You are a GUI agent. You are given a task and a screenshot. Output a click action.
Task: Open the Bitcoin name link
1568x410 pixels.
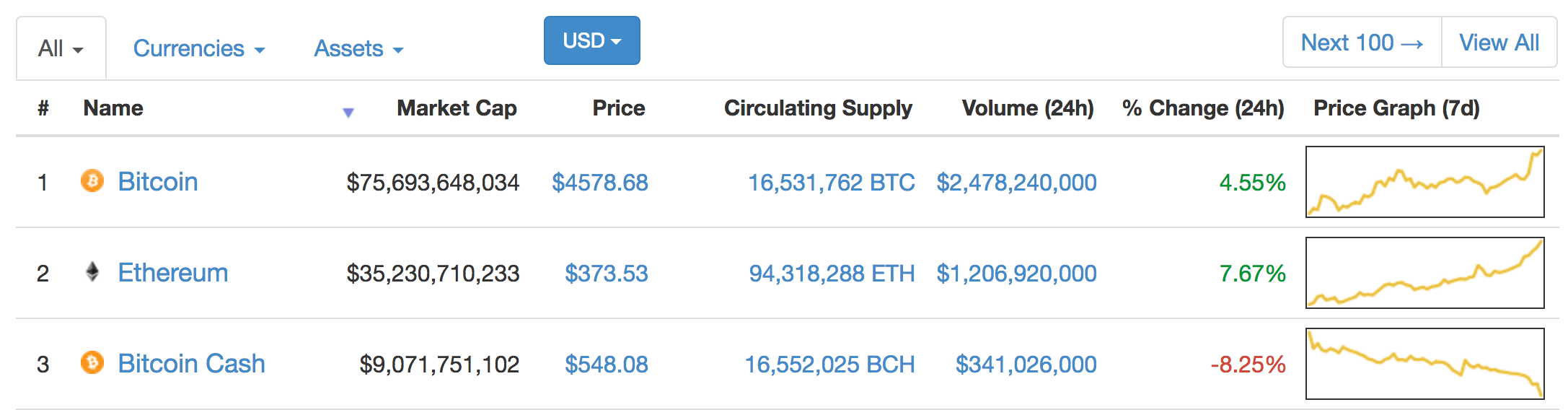tap(158, 181)
